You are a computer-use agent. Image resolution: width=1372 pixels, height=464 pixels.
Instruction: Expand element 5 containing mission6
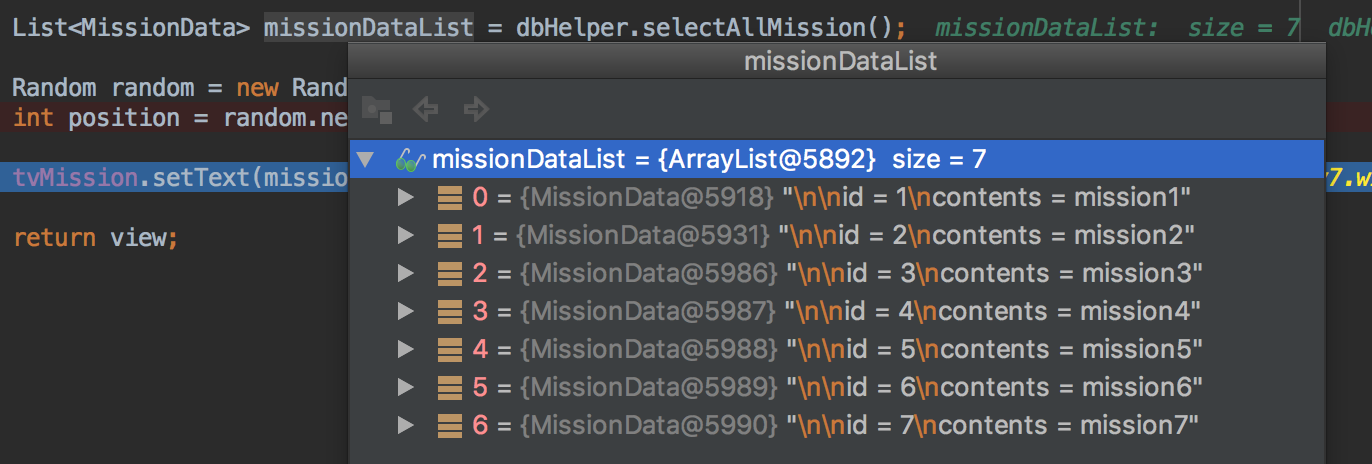point(405,388)
